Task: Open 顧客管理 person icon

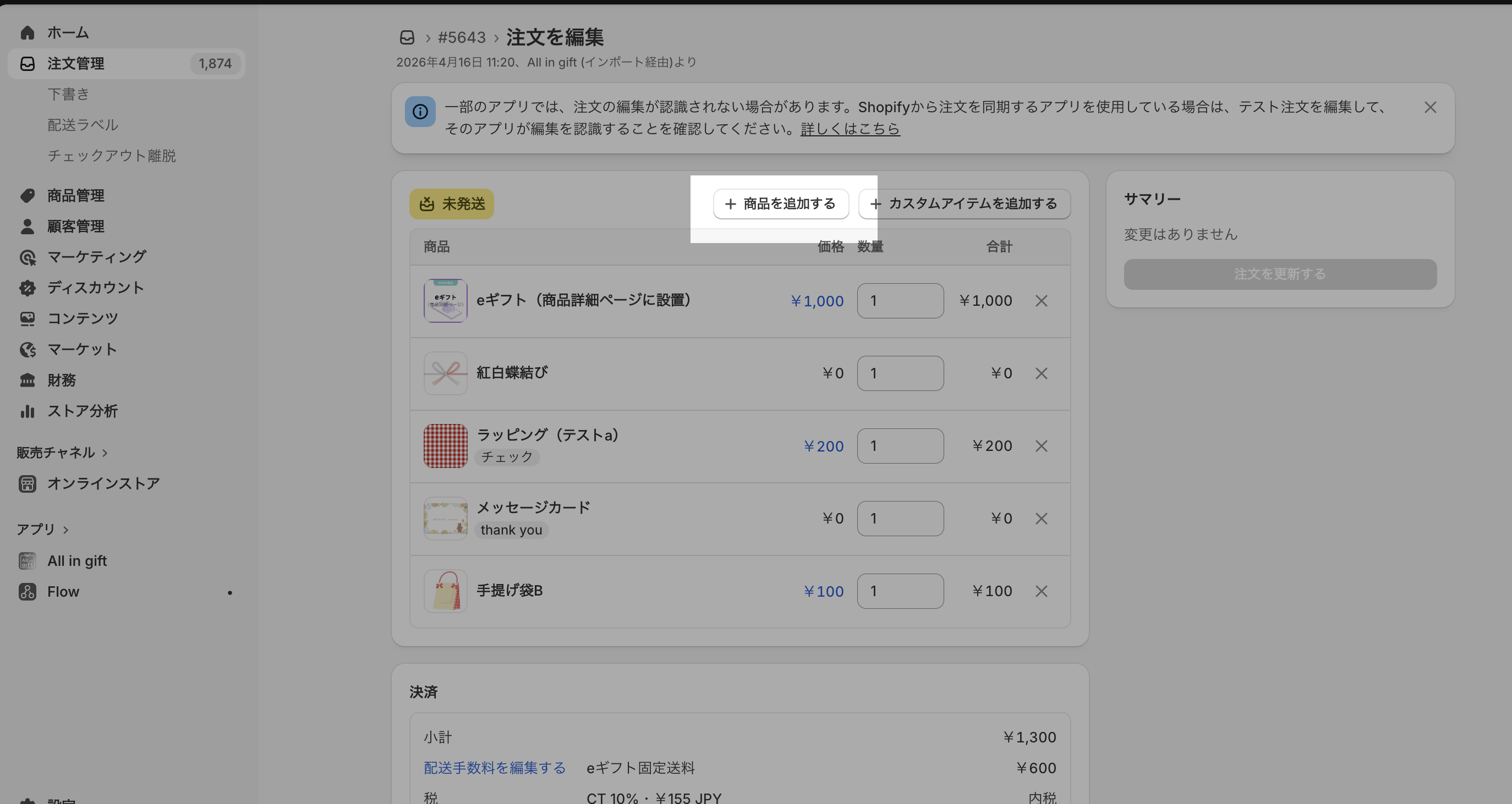Action: pyautogui.click(x=27, y=227)
